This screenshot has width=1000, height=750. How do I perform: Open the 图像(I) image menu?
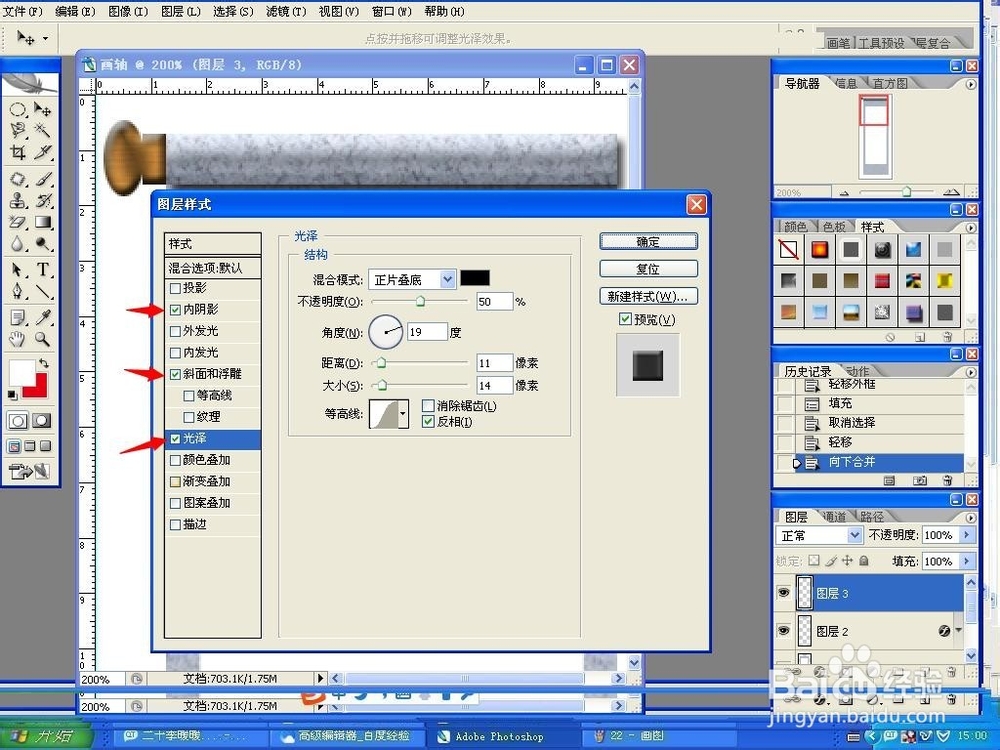tap(128, 11)
